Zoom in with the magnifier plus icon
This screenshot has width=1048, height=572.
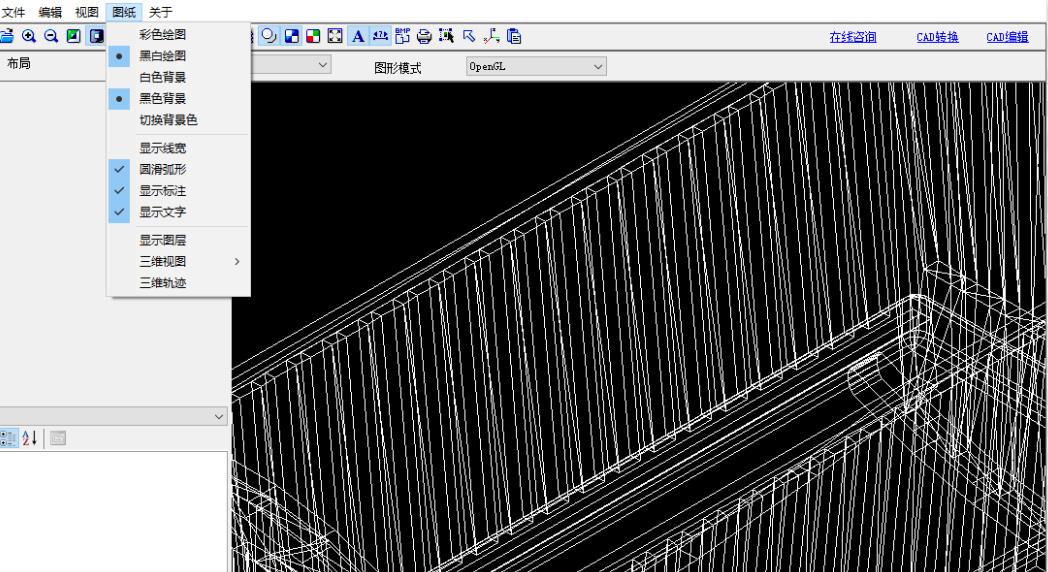pyautogui.click(x=29, y=36)
